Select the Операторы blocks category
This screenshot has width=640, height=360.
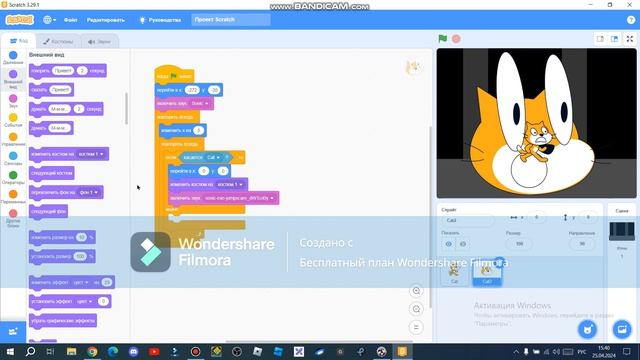[x=13, y=178]
